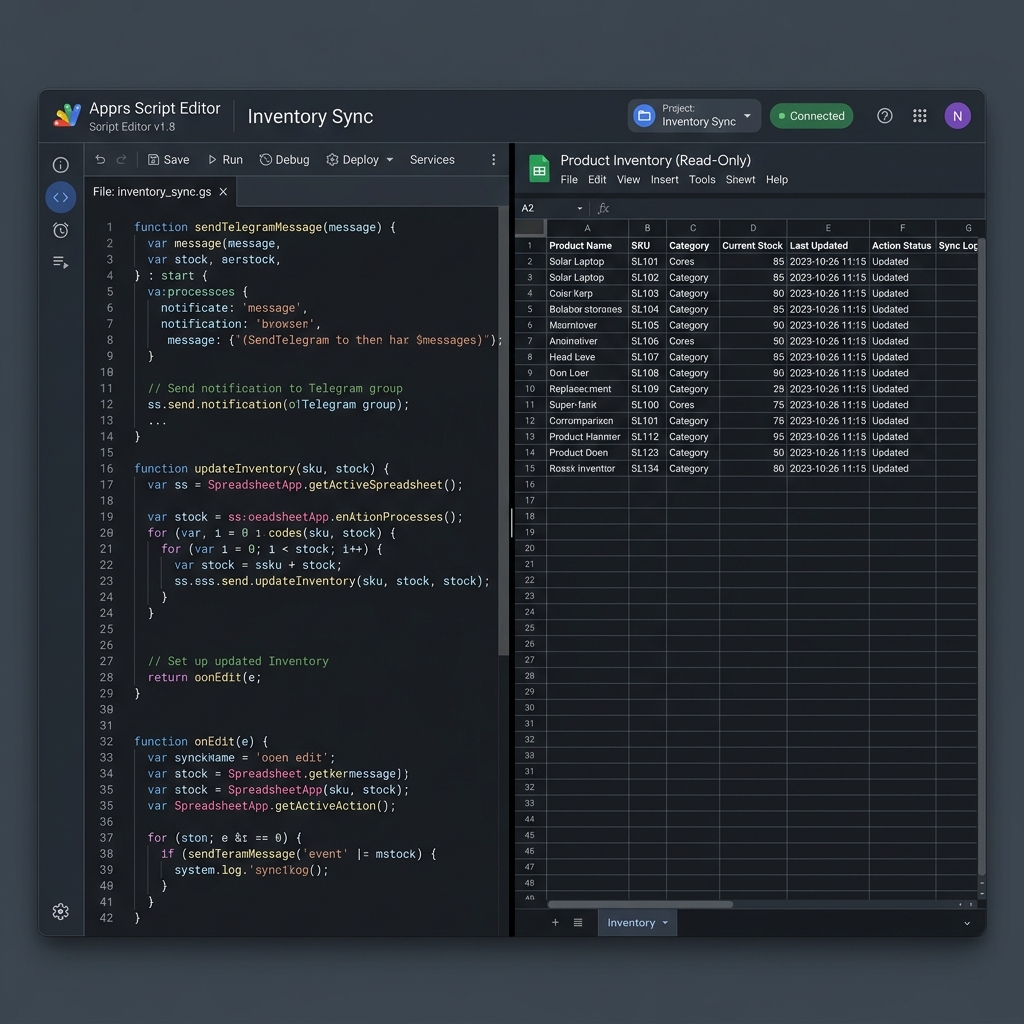Select the inventory_sync.gs file tab
Screen dimensions: 1024x1024
(x=160, y=192)
